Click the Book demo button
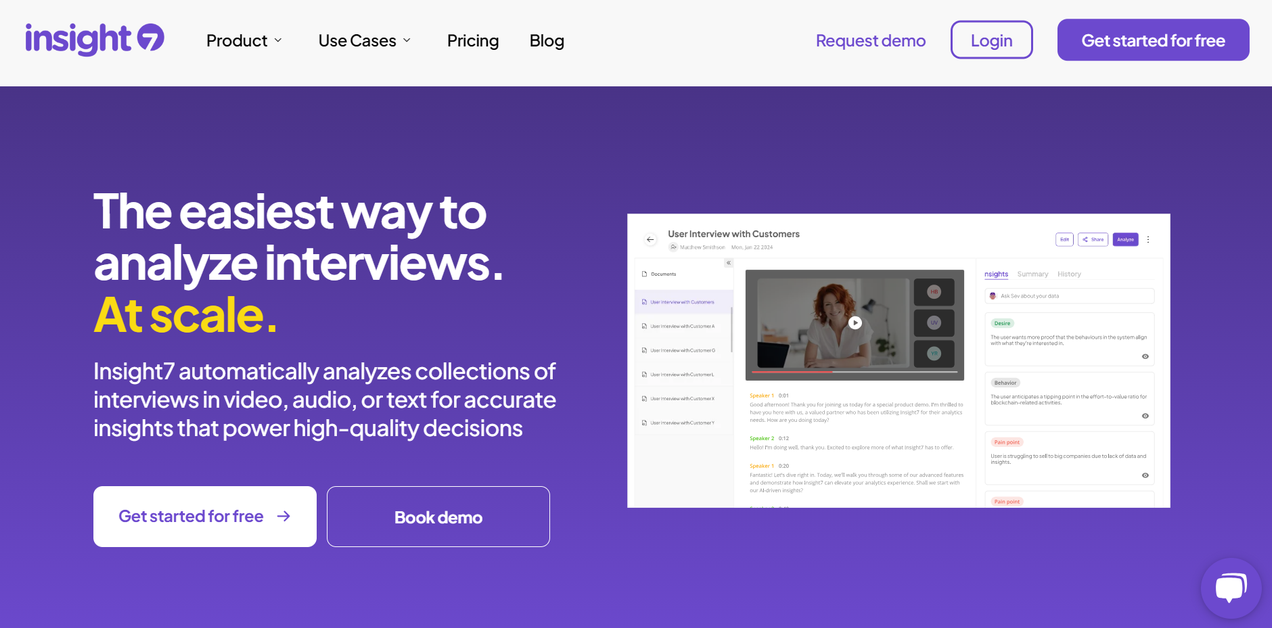Image resolution: width=1272 pixels, height=628 pixels. point(438,517)
